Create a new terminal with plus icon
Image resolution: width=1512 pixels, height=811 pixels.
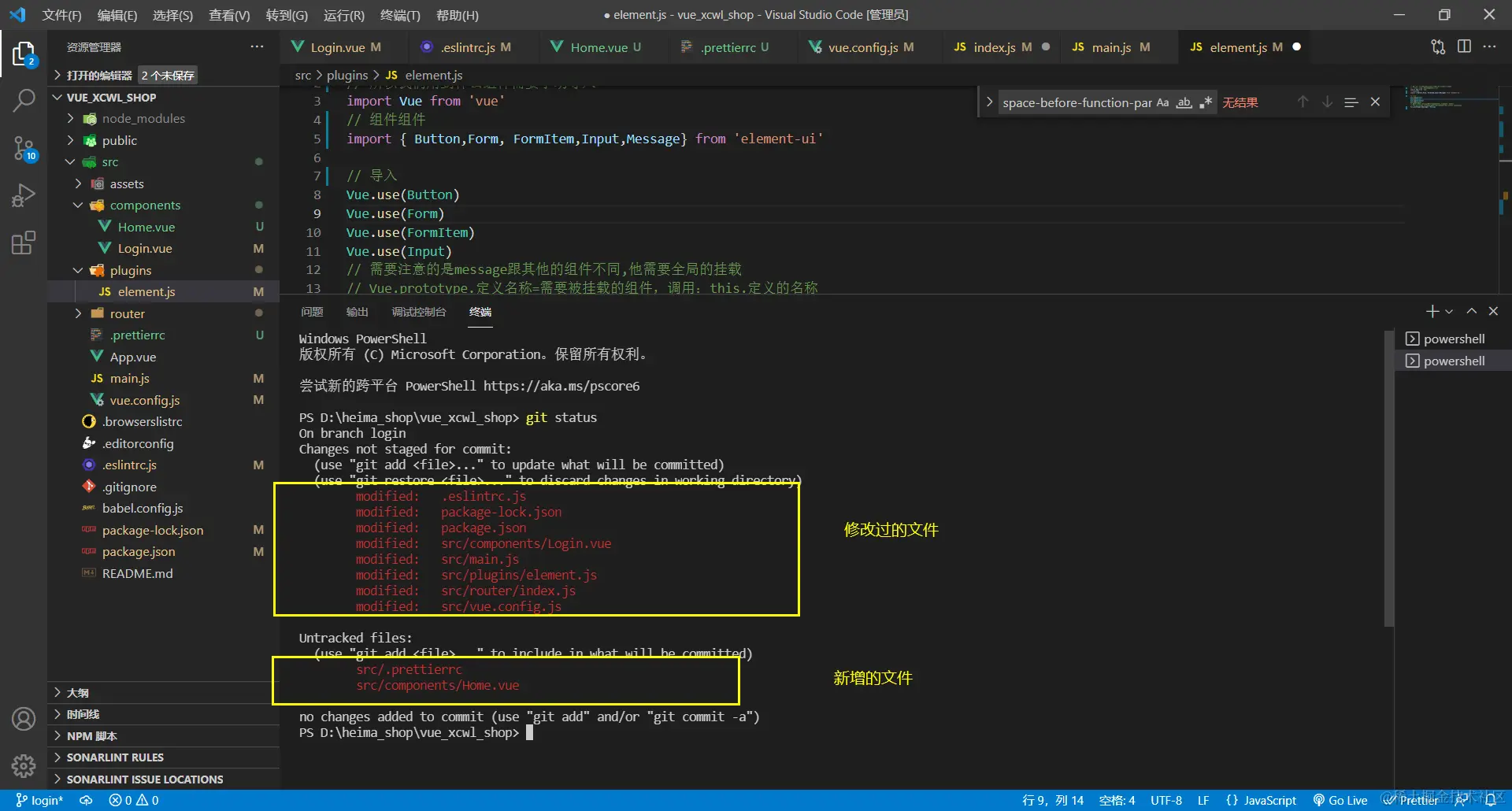(1432, 312)
